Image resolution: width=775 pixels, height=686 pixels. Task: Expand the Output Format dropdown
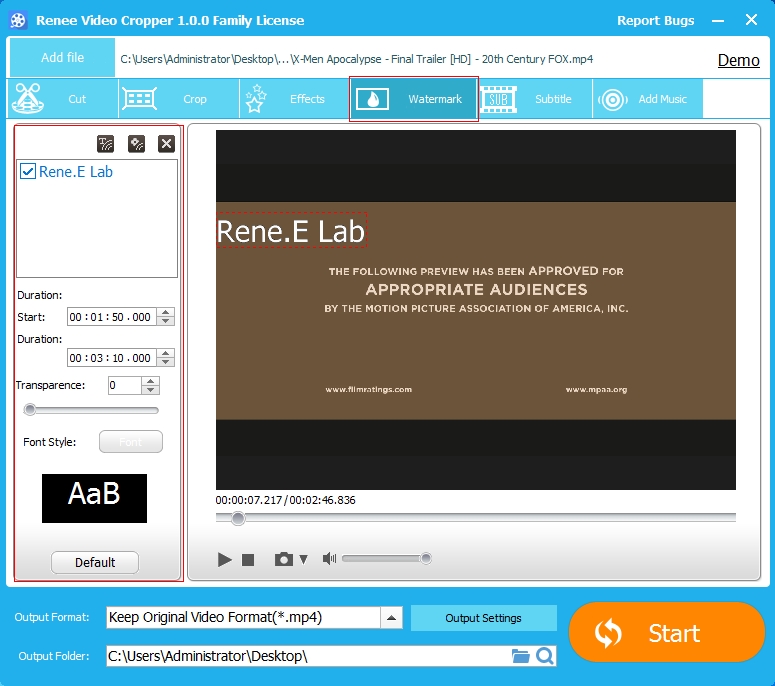[393, 617]
